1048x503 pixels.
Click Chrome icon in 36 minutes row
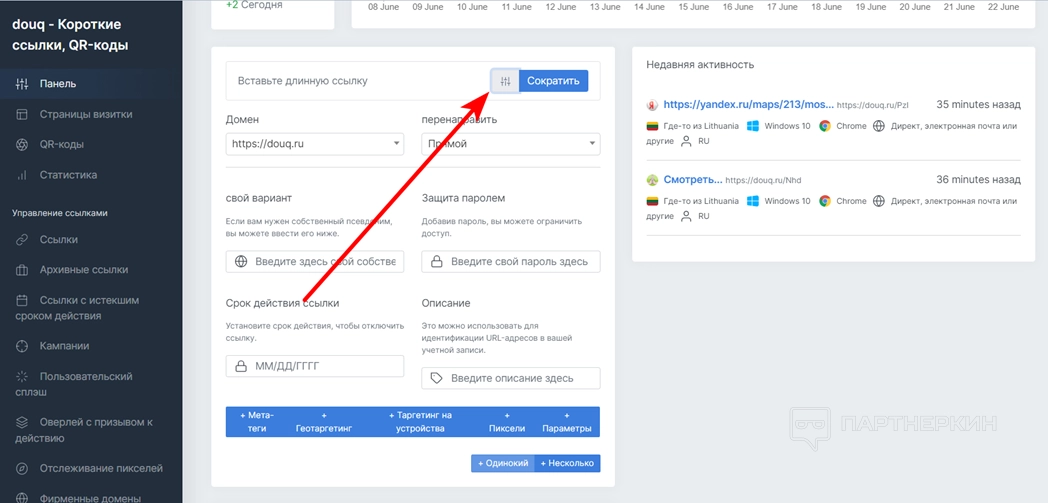825,201
